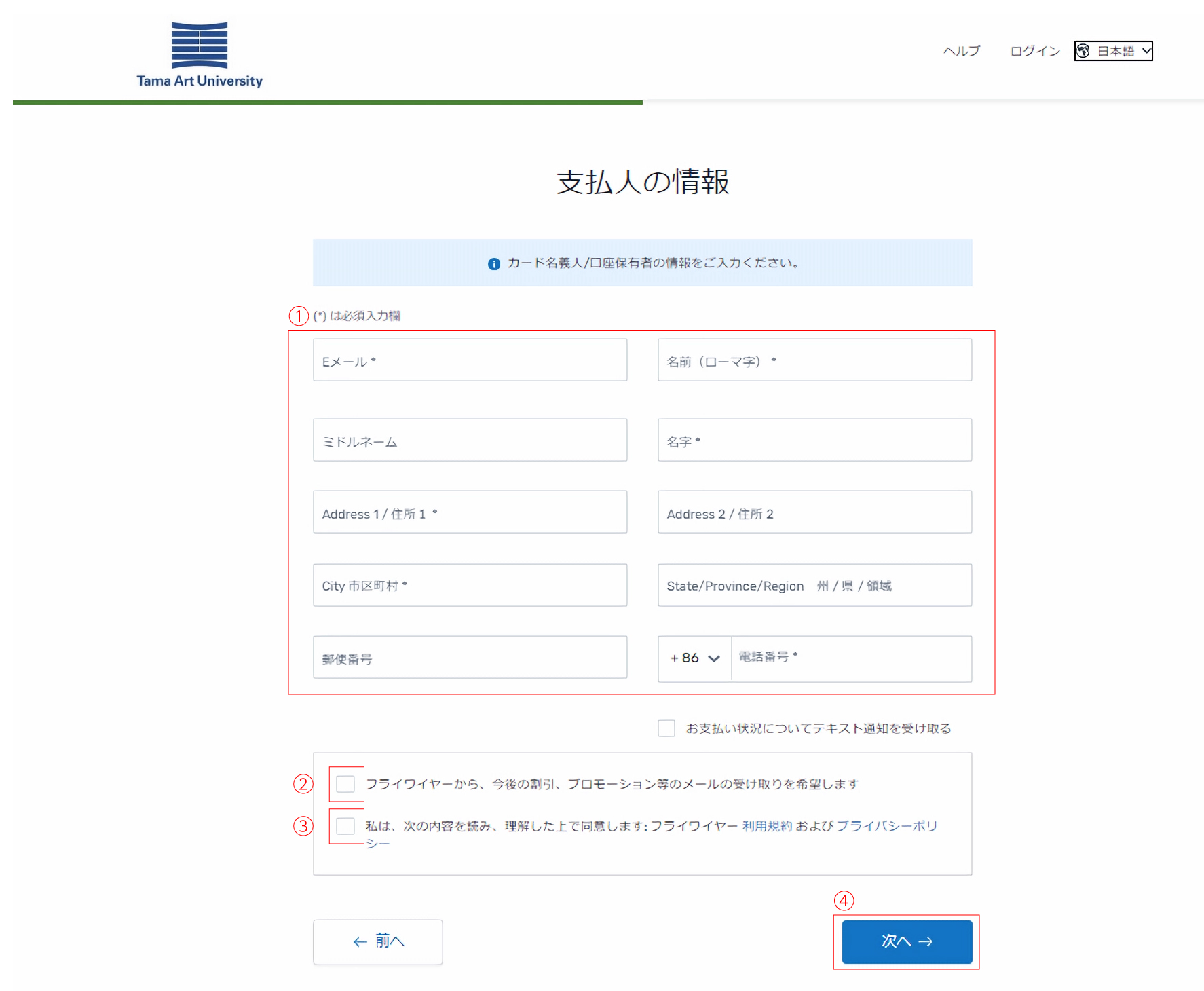The width and height of the screenshot is (1204, 991).
Task: Select the City 市区町村 input field
Action: pos(470,585)
